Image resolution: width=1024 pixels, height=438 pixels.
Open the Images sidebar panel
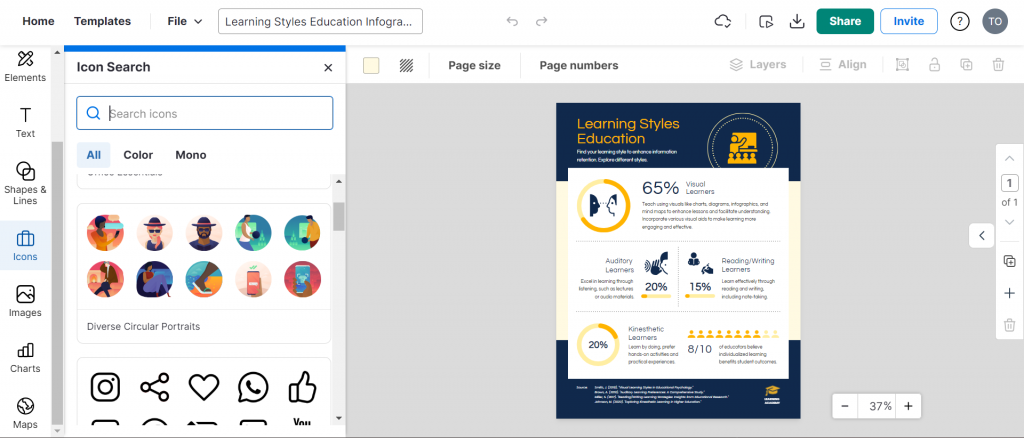click(x=25, y=302)
